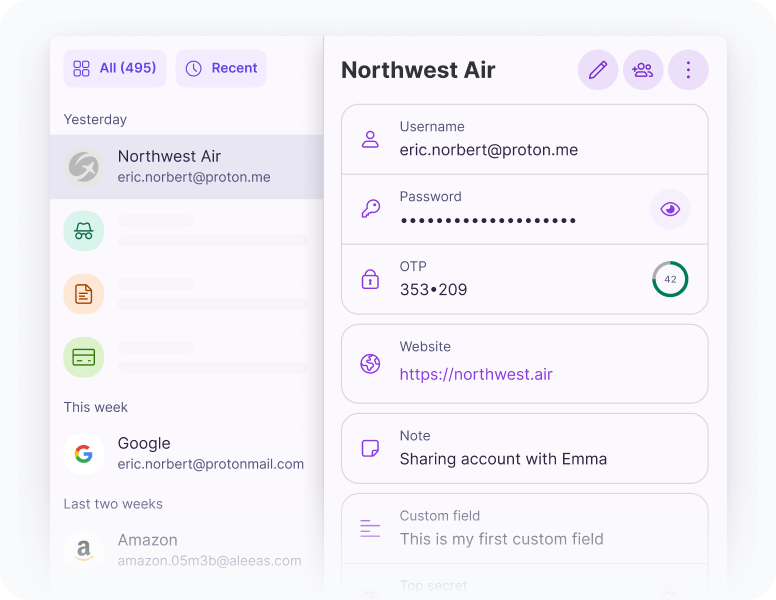Open the Amazon login entry
The image size is (776, 600).
(x=186, y=549)
